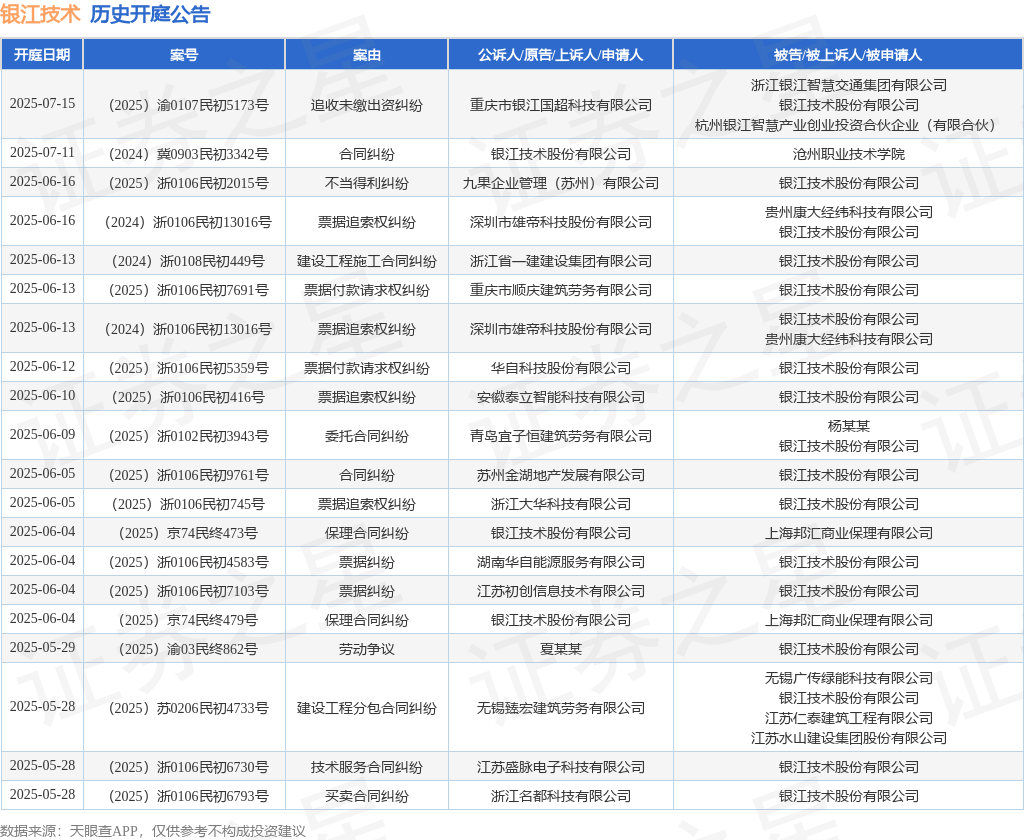Click the cause cell 买卖合同纠纷
The image size is (1024, 840).
point(366,796)
